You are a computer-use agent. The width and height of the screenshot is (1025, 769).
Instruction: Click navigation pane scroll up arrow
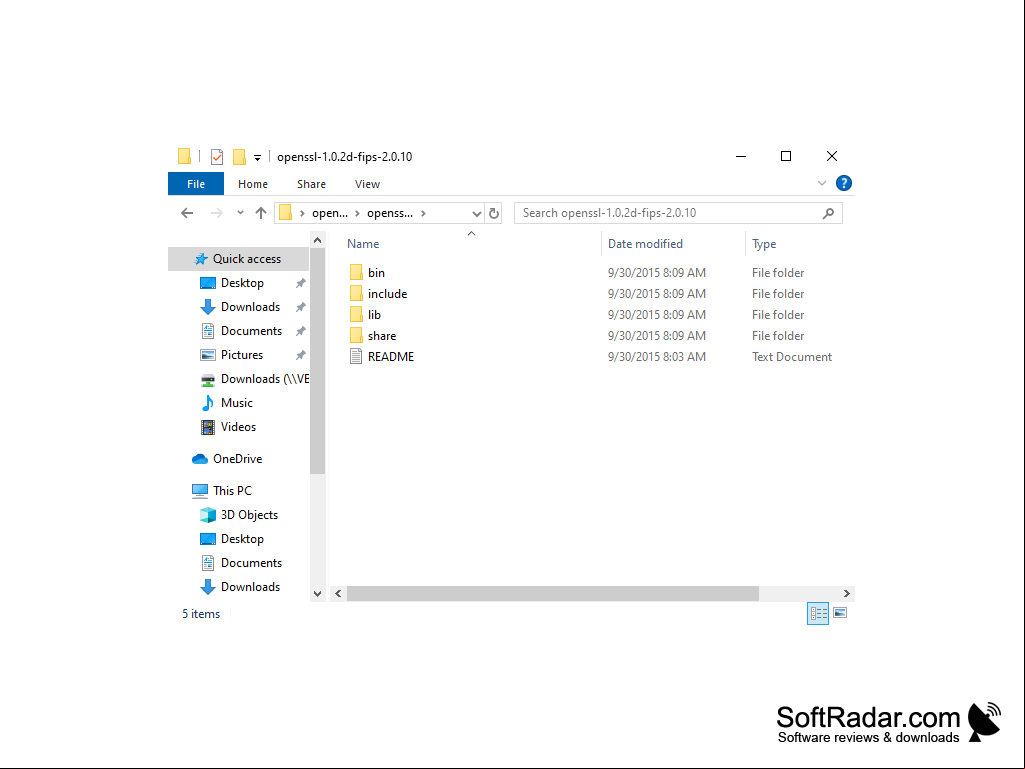[x=317, y=241]
